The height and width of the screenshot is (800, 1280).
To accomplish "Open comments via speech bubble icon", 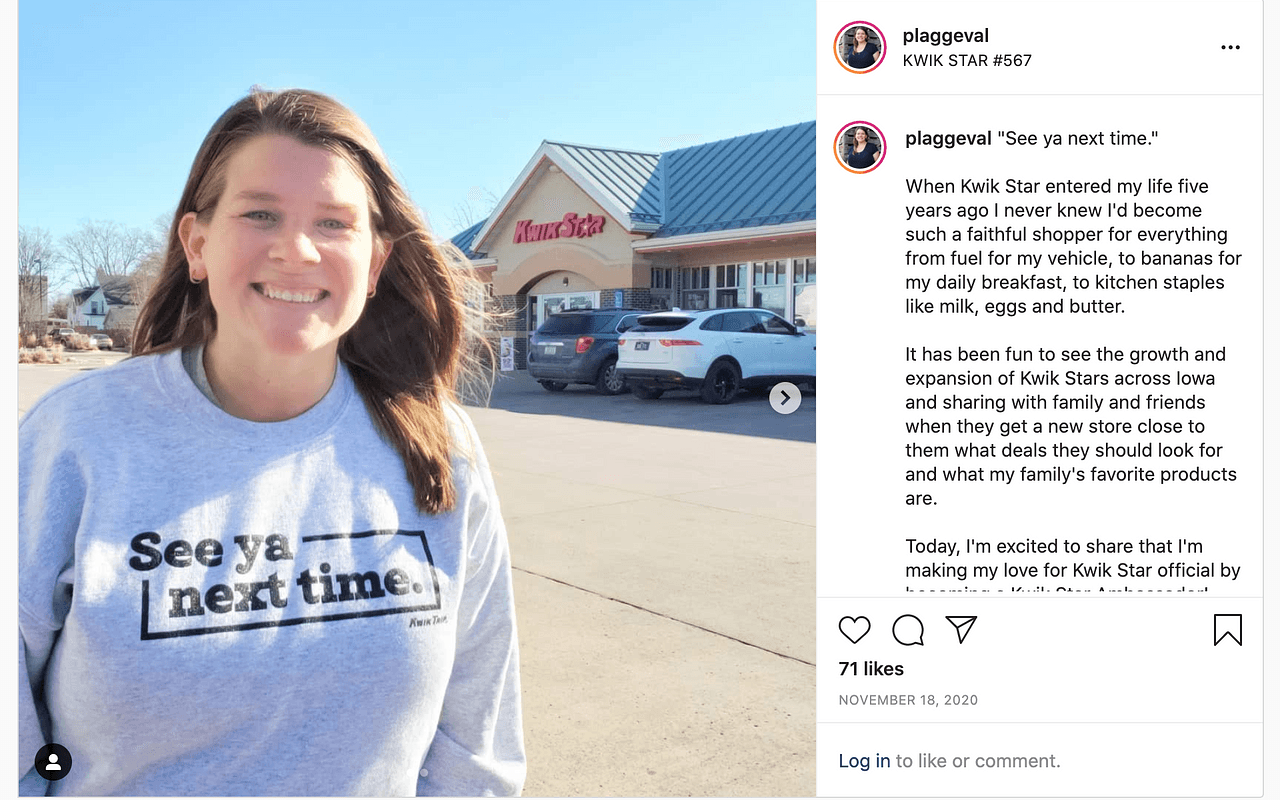I will click(908, 630).
